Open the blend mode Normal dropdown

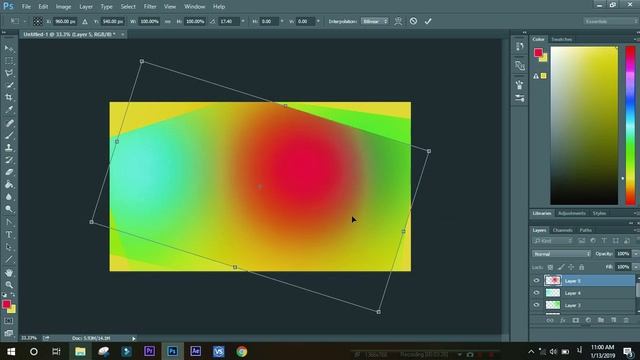coord(561,254)
